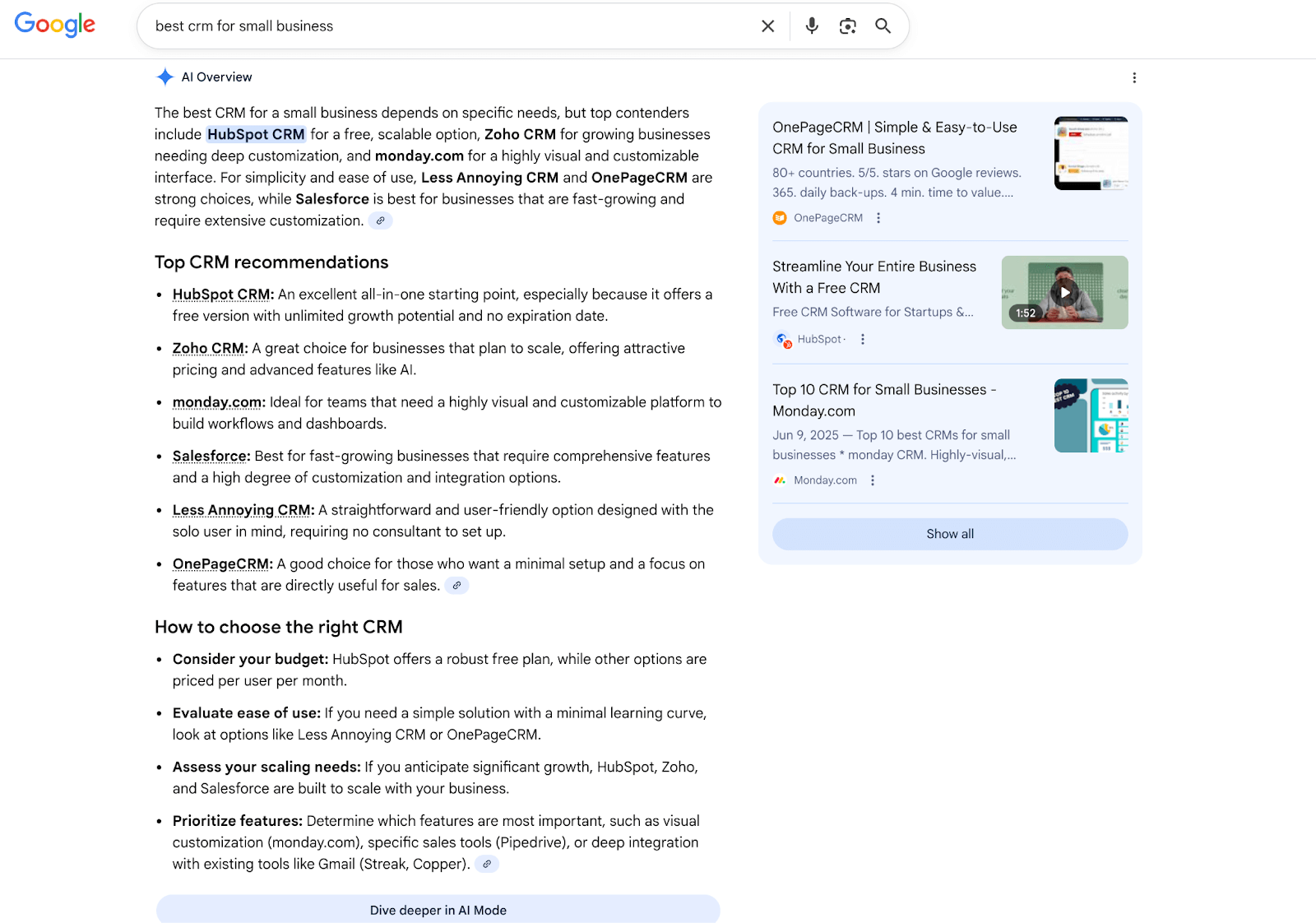Open the AI Overview three-dot menu

tap(1134, 77)
